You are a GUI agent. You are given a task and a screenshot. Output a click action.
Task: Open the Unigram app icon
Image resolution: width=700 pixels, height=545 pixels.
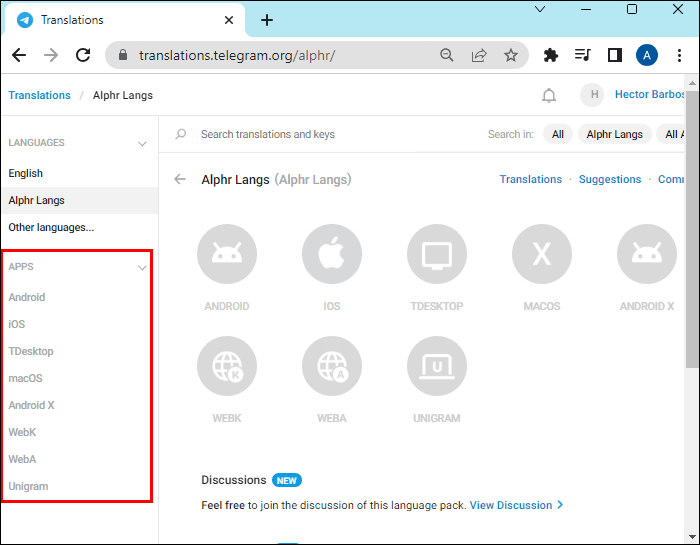coord(437,366)
